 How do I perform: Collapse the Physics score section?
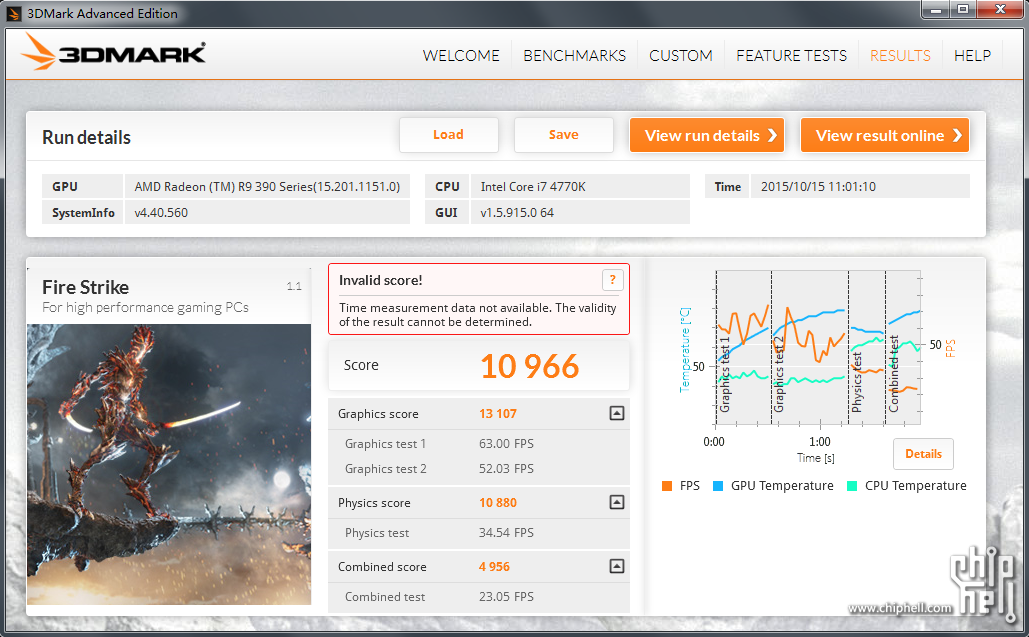click(x=617, y=503)
